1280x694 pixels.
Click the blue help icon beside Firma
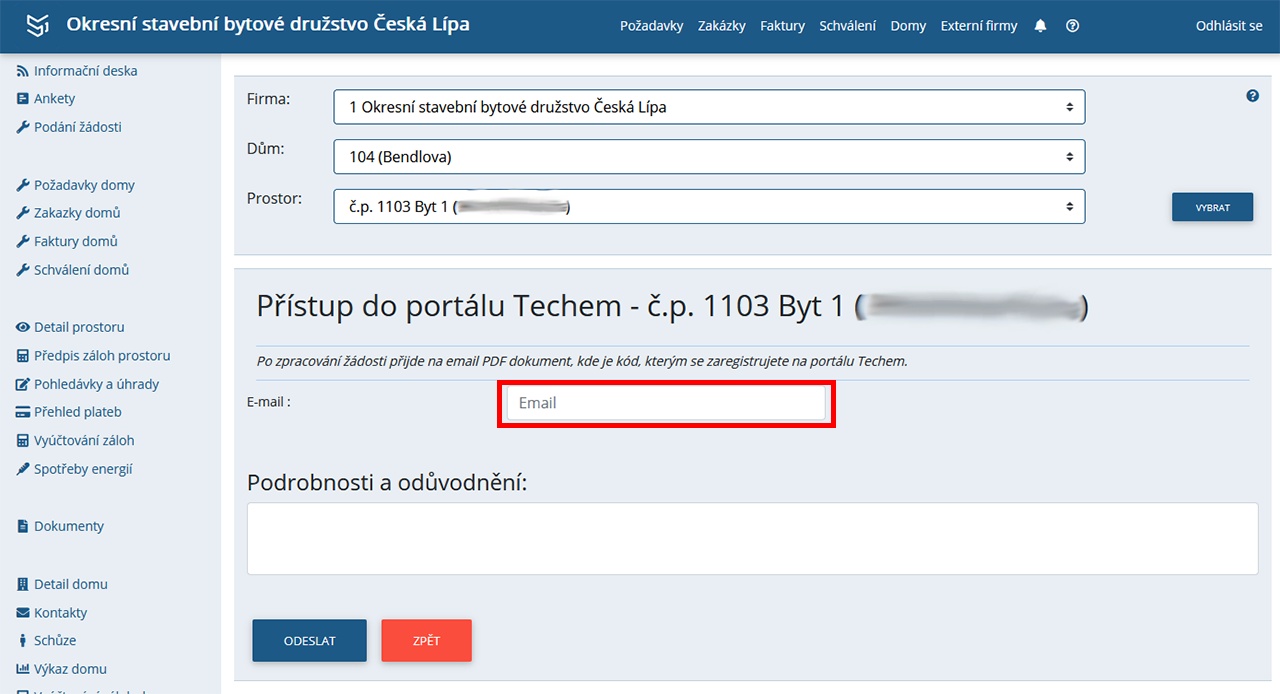tap(1252, 96)
